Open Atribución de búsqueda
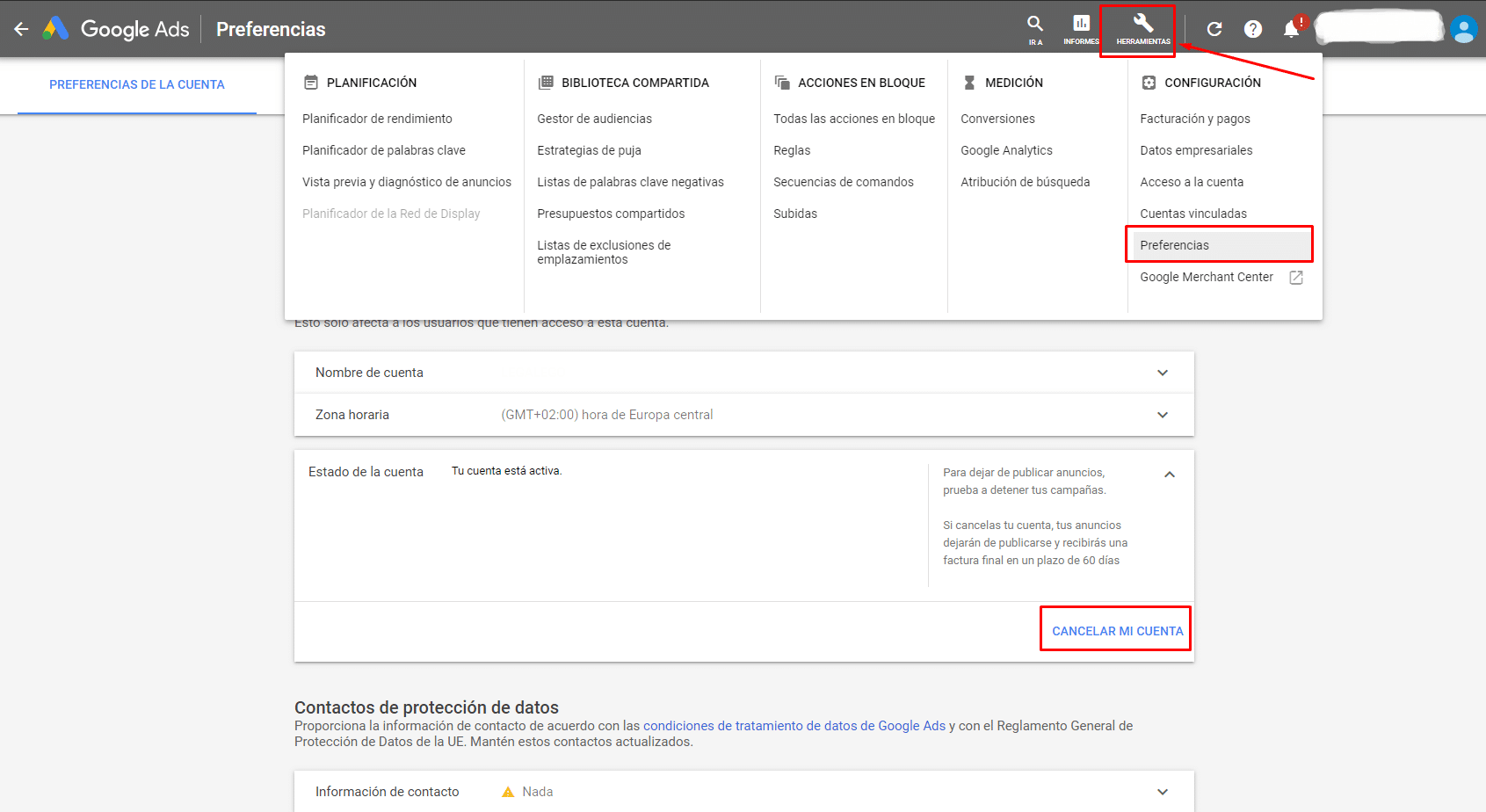 click(x=1025, y=182)
